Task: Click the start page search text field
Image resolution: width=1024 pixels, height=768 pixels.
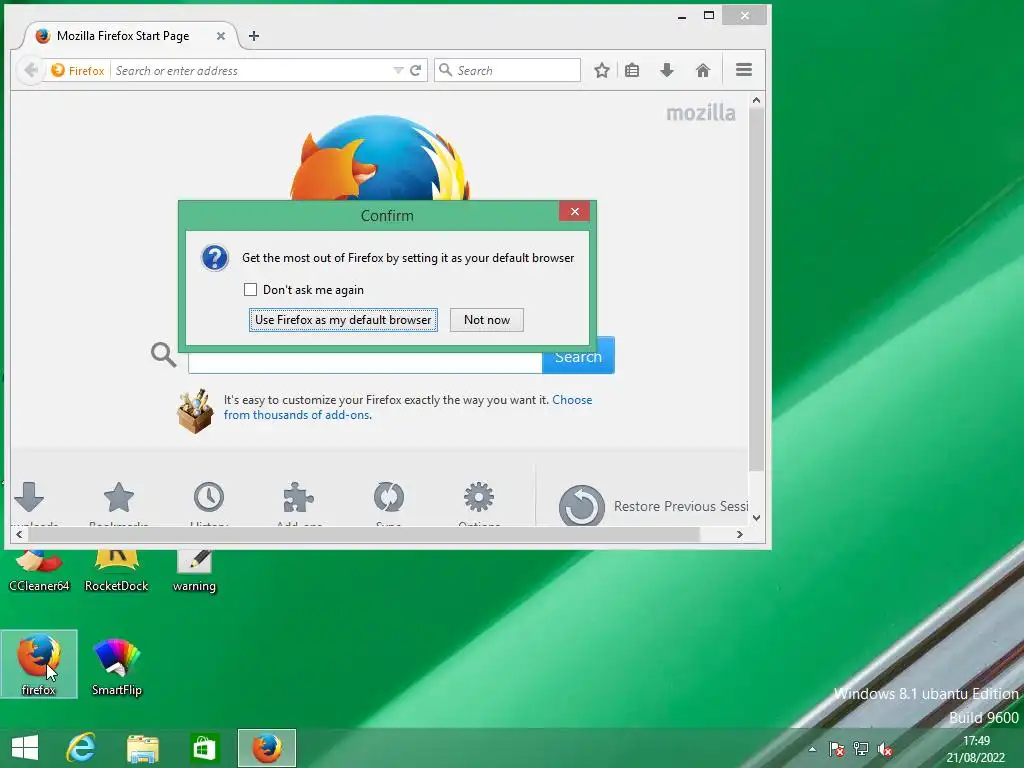Action: point(365,361)
